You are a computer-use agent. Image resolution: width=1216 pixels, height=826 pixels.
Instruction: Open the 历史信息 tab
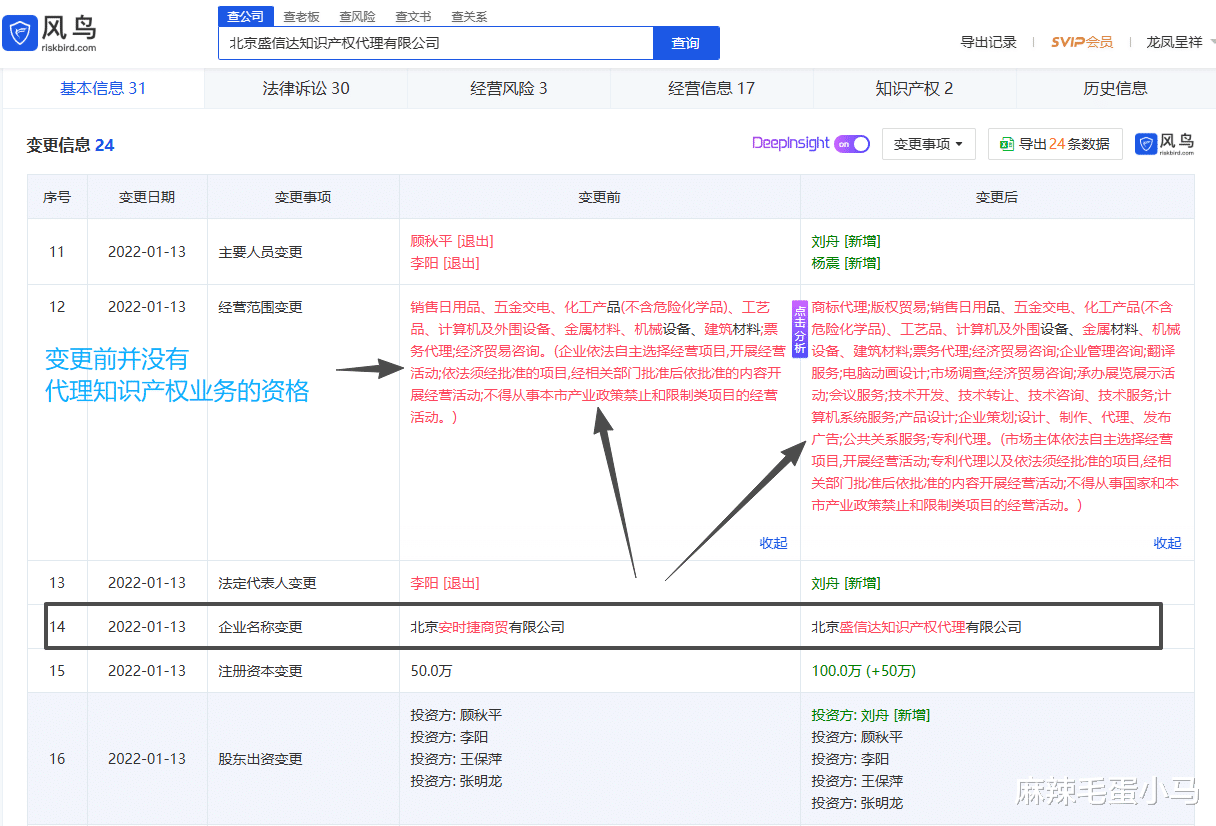[x=1115, y=88]
